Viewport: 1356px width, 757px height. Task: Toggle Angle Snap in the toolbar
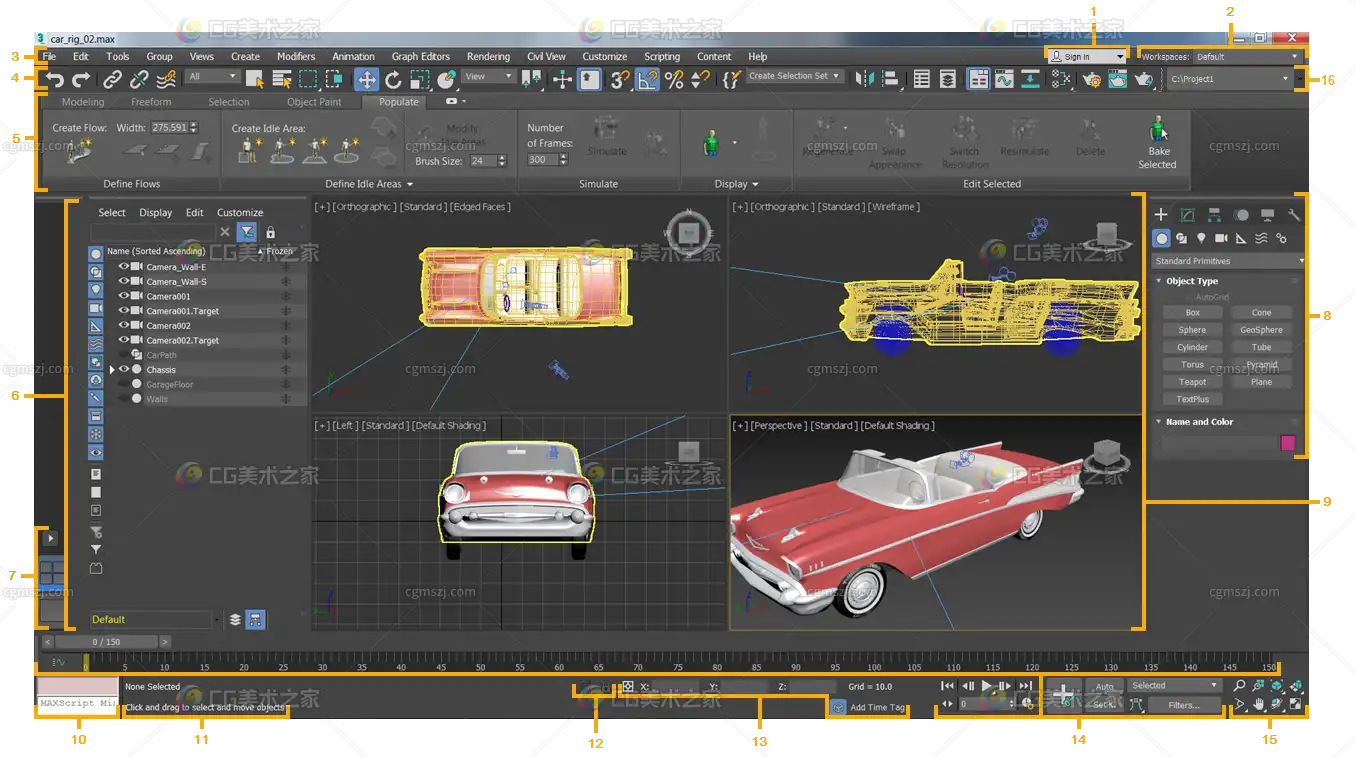(x=648, y=80)
